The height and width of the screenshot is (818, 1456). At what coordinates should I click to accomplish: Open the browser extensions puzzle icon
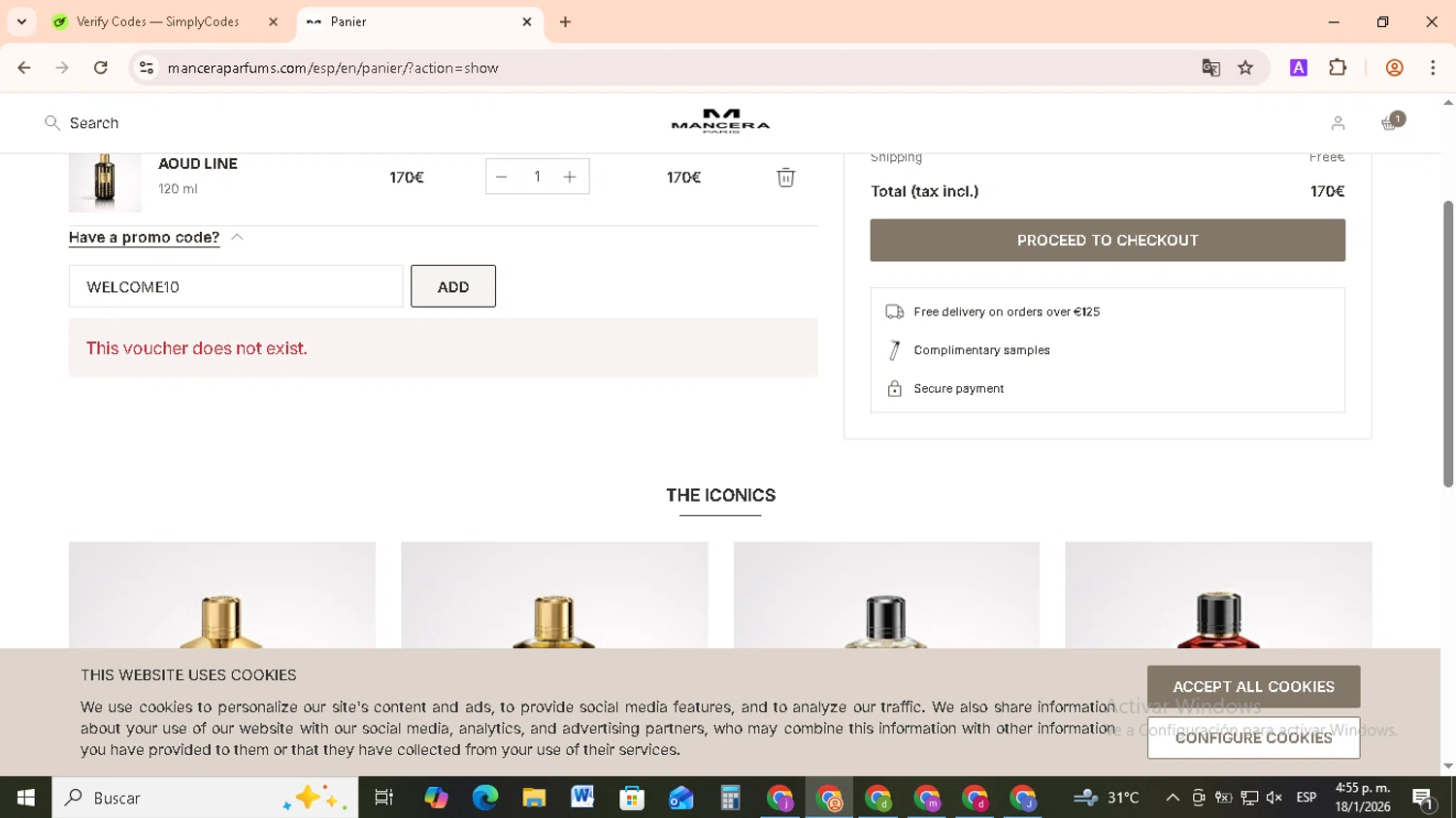1338,68
